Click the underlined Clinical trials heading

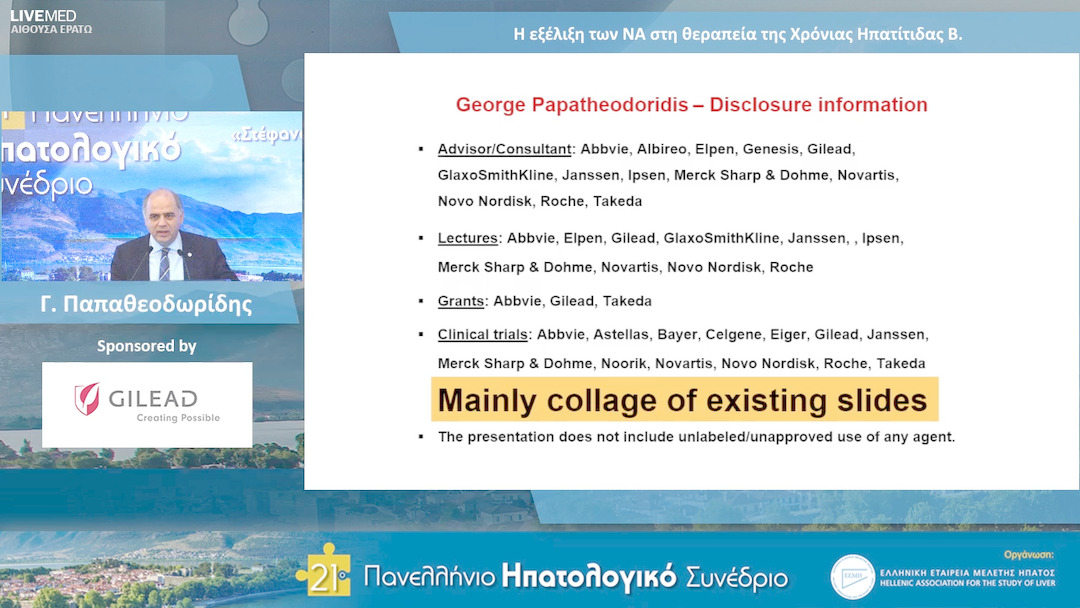(x=483, y=335)
